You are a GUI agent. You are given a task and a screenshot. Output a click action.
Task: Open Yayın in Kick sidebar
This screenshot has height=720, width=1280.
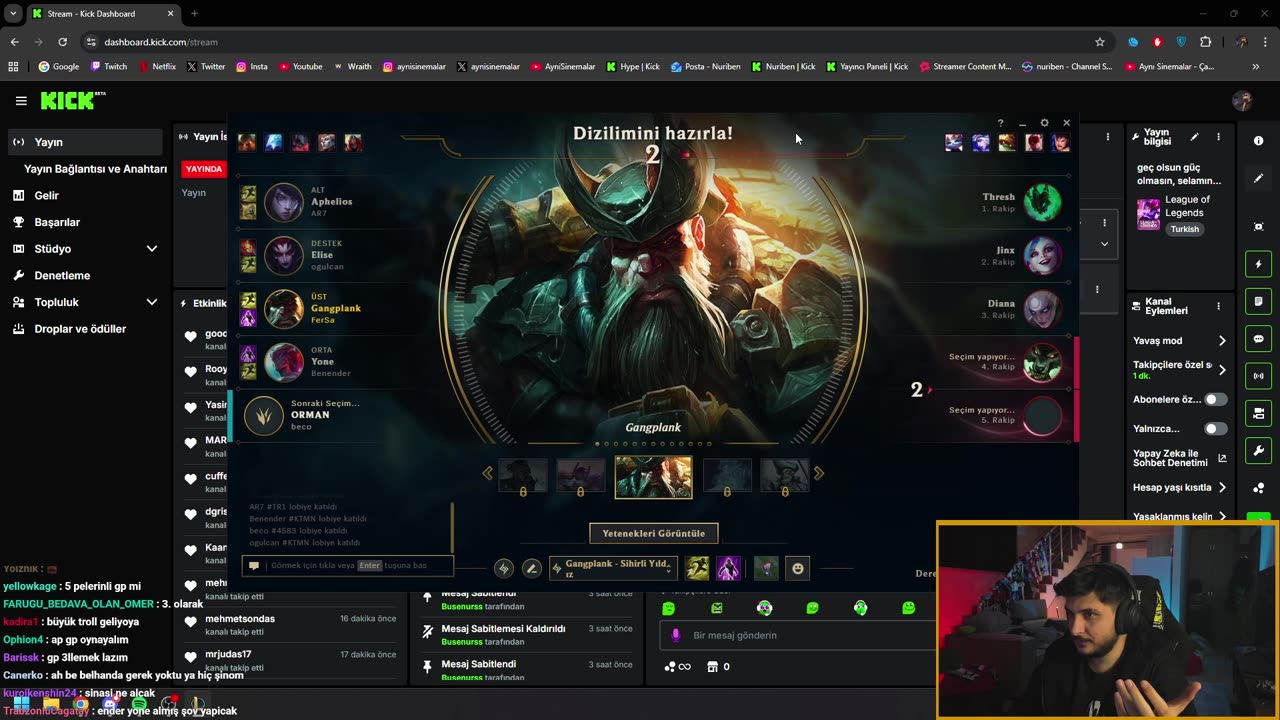tap(84, 142)
